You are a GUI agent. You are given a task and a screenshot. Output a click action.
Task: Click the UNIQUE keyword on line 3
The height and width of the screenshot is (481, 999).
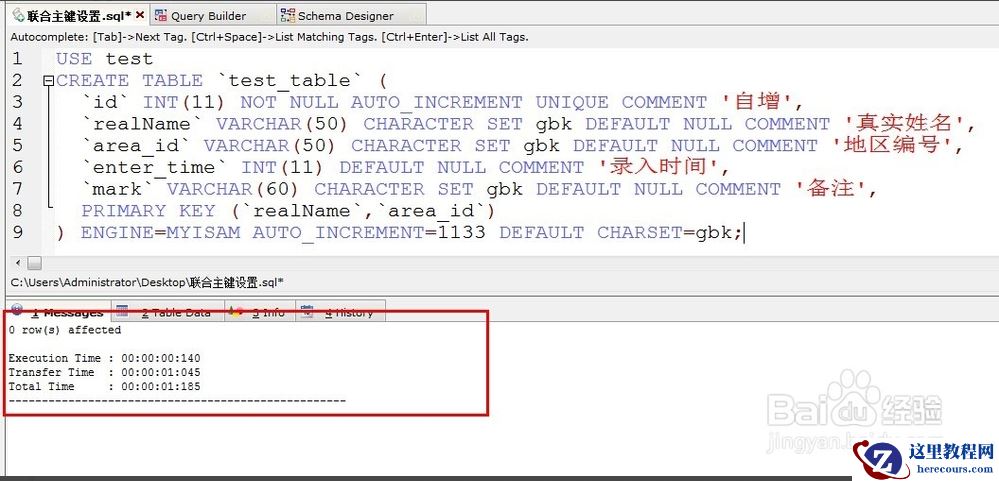tap(572, 102)
